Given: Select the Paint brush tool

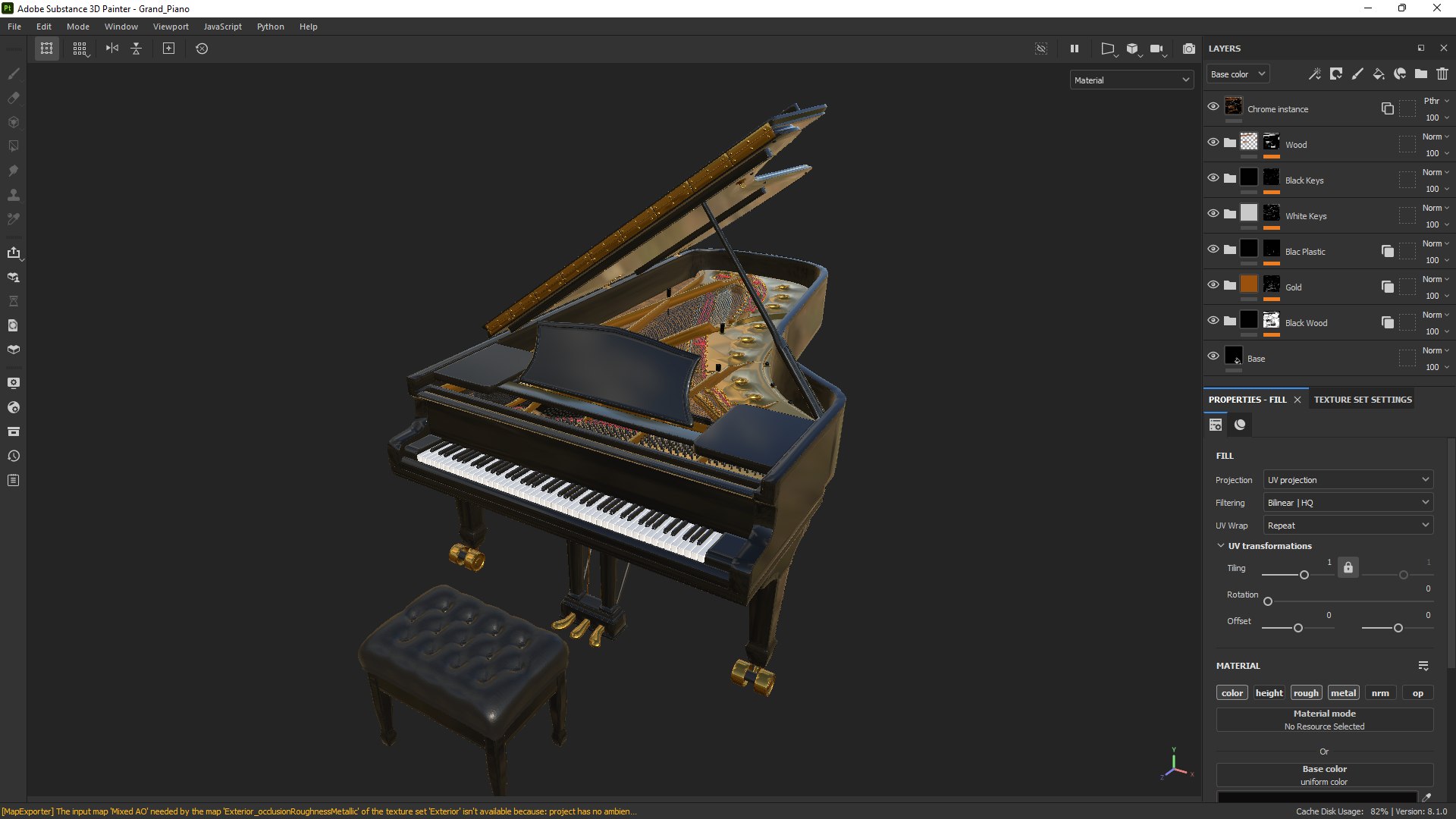Looking at the screenshot, I should click(x=13, y=74).
